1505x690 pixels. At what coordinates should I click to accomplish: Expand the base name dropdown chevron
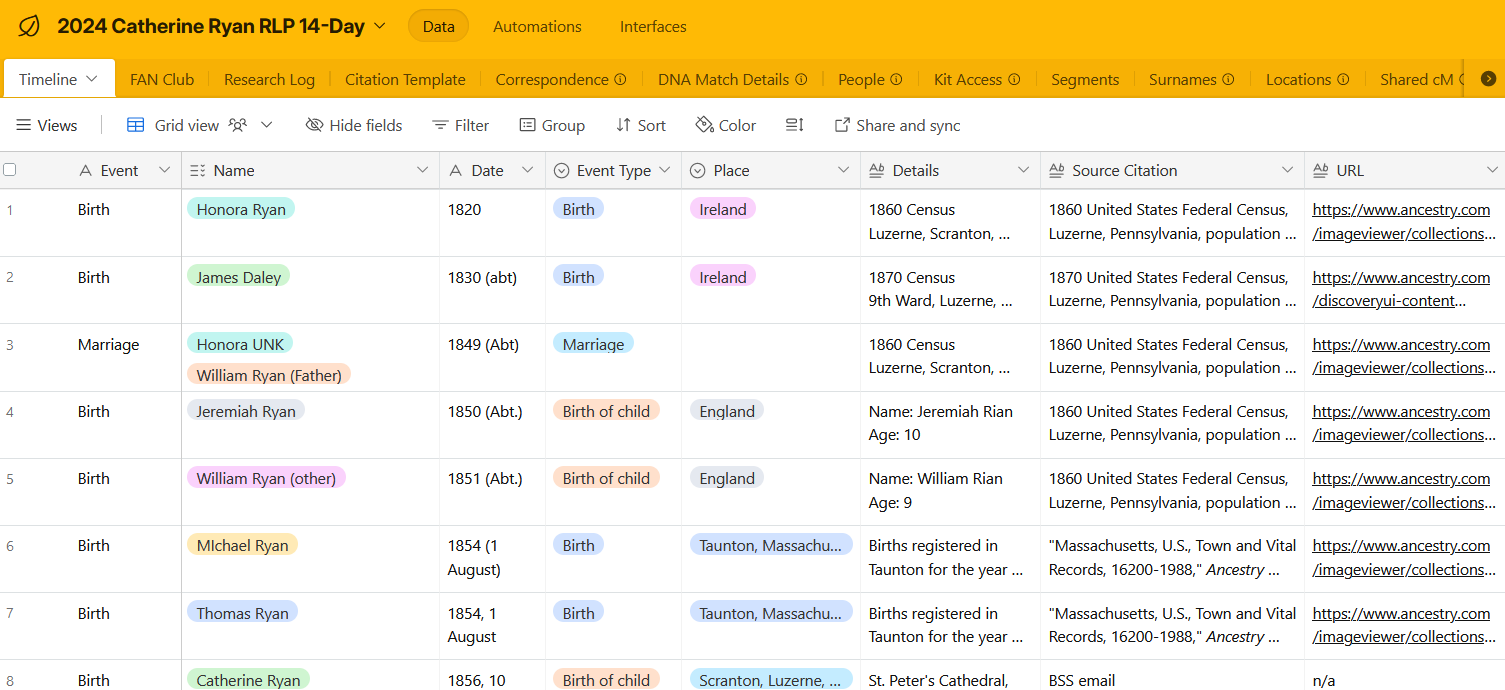380,26
